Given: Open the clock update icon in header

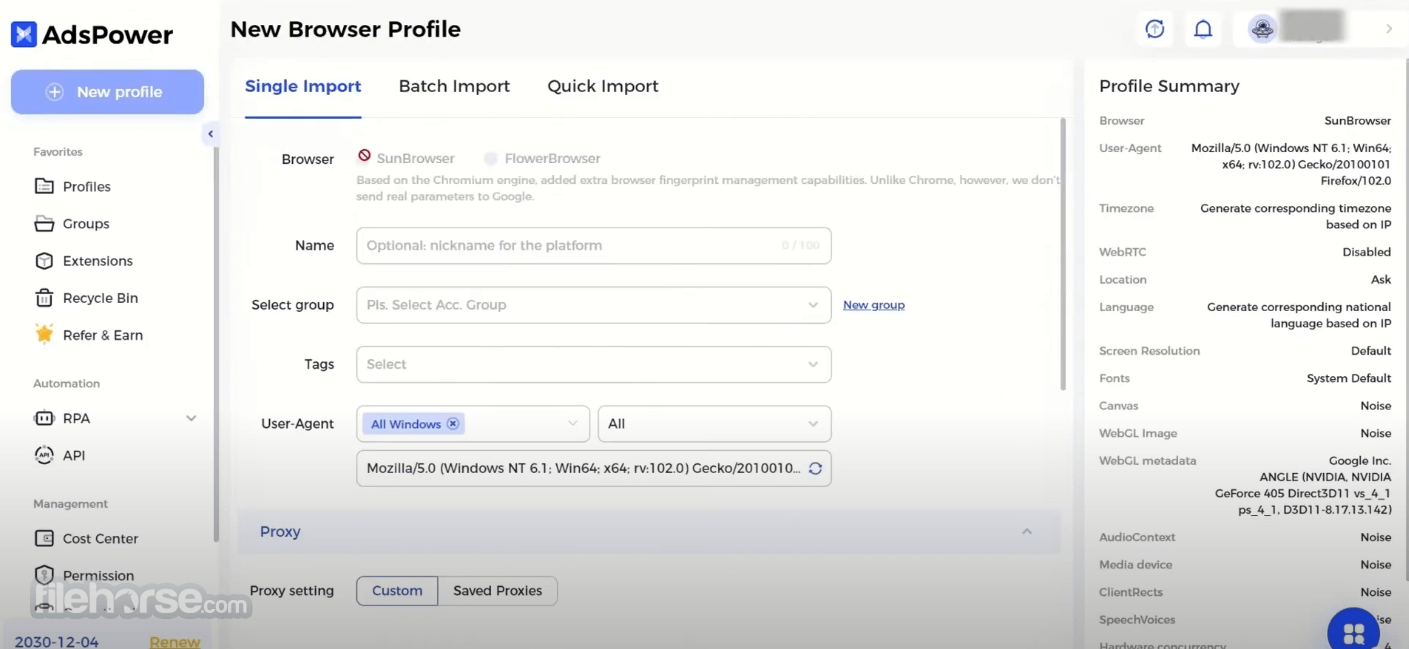Looking at the screenshot, I should pyautogui.click(x=1155, y=29).
